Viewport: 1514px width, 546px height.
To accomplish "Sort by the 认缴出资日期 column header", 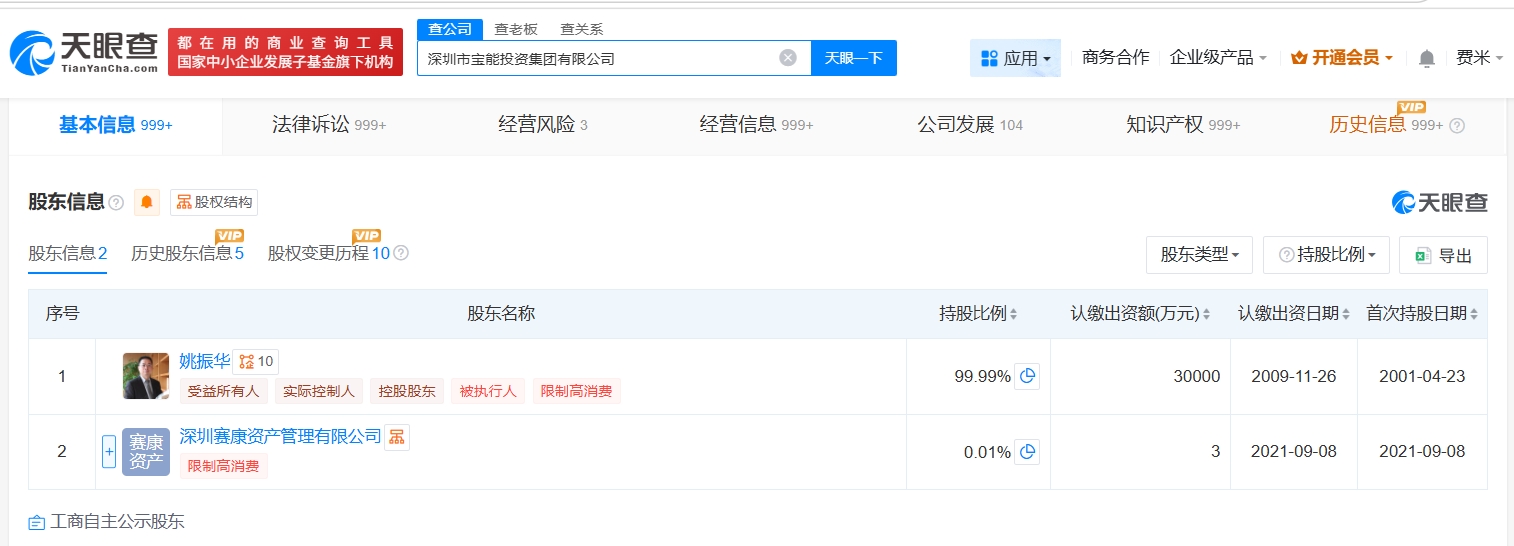I will tap(1294, 314).
